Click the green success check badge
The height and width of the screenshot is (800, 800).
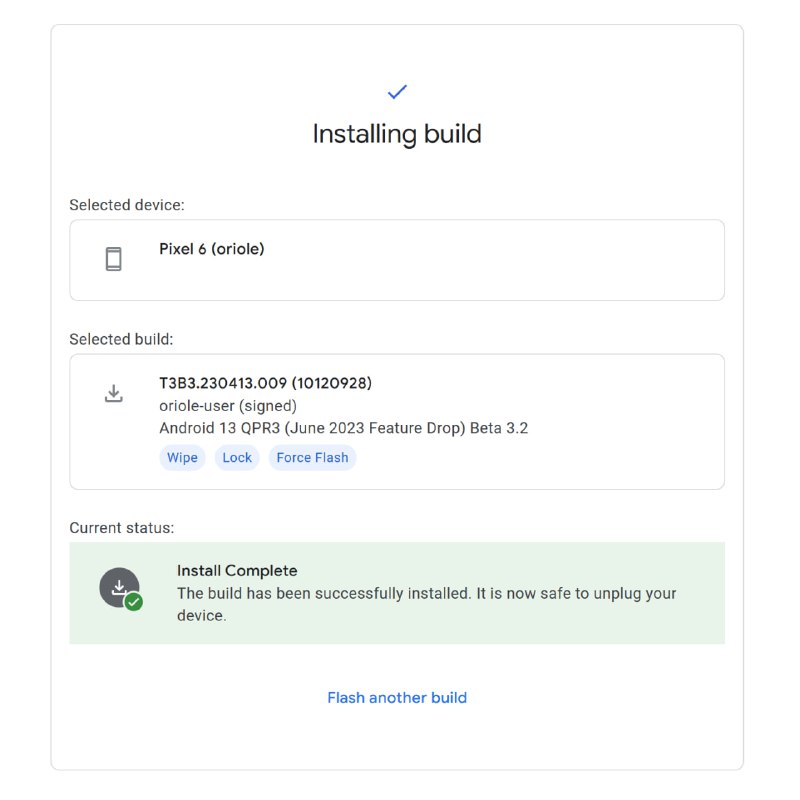(x=133, y=602)
